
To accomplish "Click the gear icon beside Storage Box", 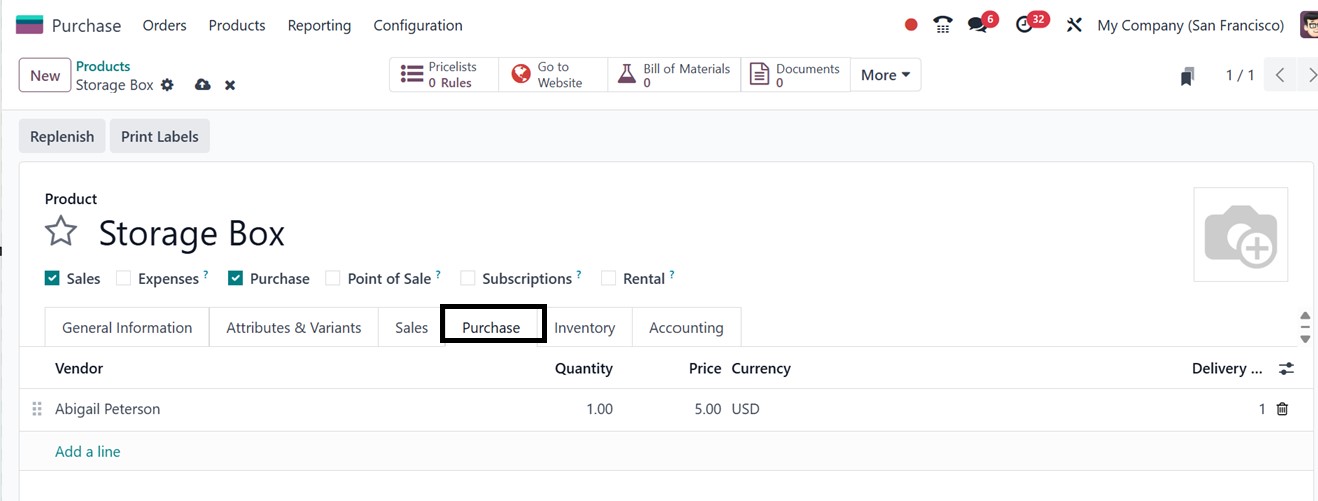I will coord(167,85).
